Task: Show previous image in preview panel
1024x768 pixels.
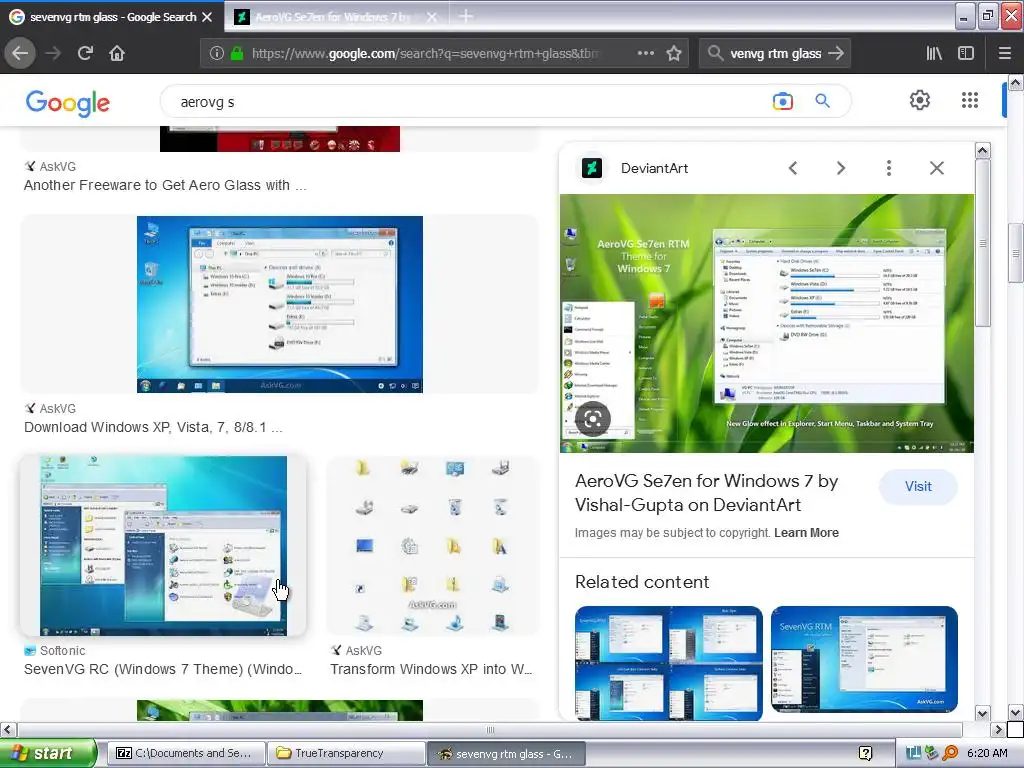Action: tap(793, 168)
